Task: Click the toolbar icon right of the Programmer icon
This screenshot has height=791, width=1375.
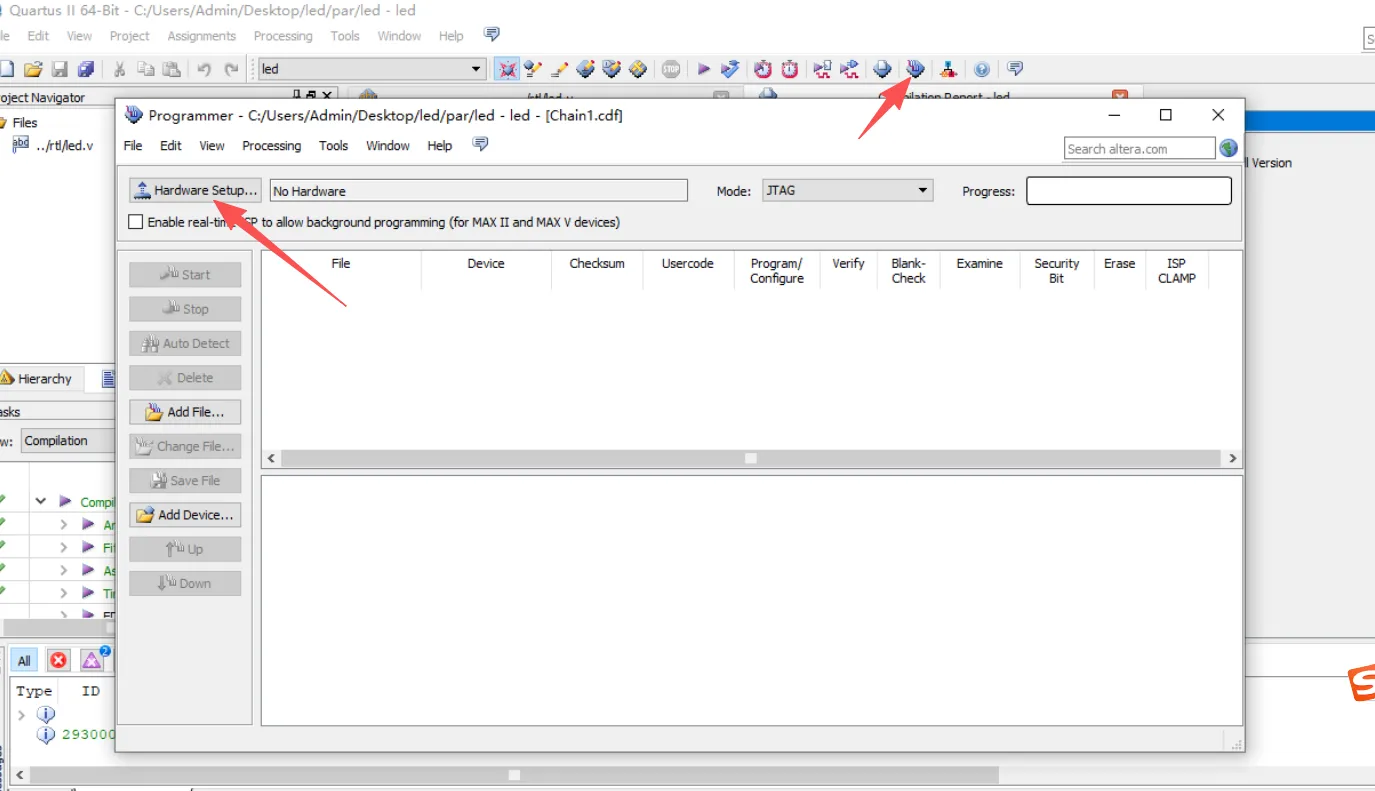Action: (947, 69)
